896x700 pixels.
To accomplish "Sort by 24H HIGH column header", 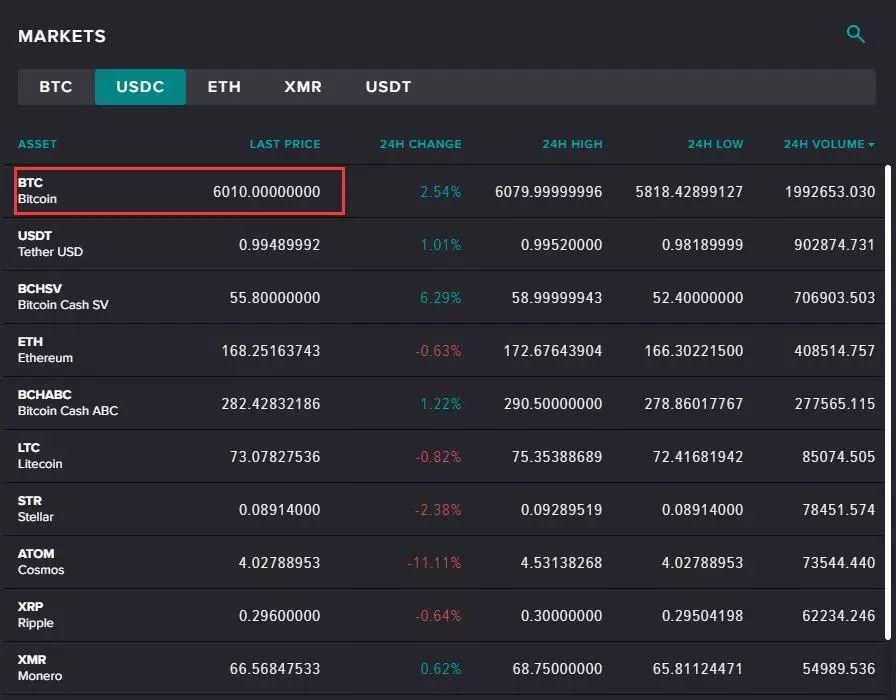I will pos(572,144).
